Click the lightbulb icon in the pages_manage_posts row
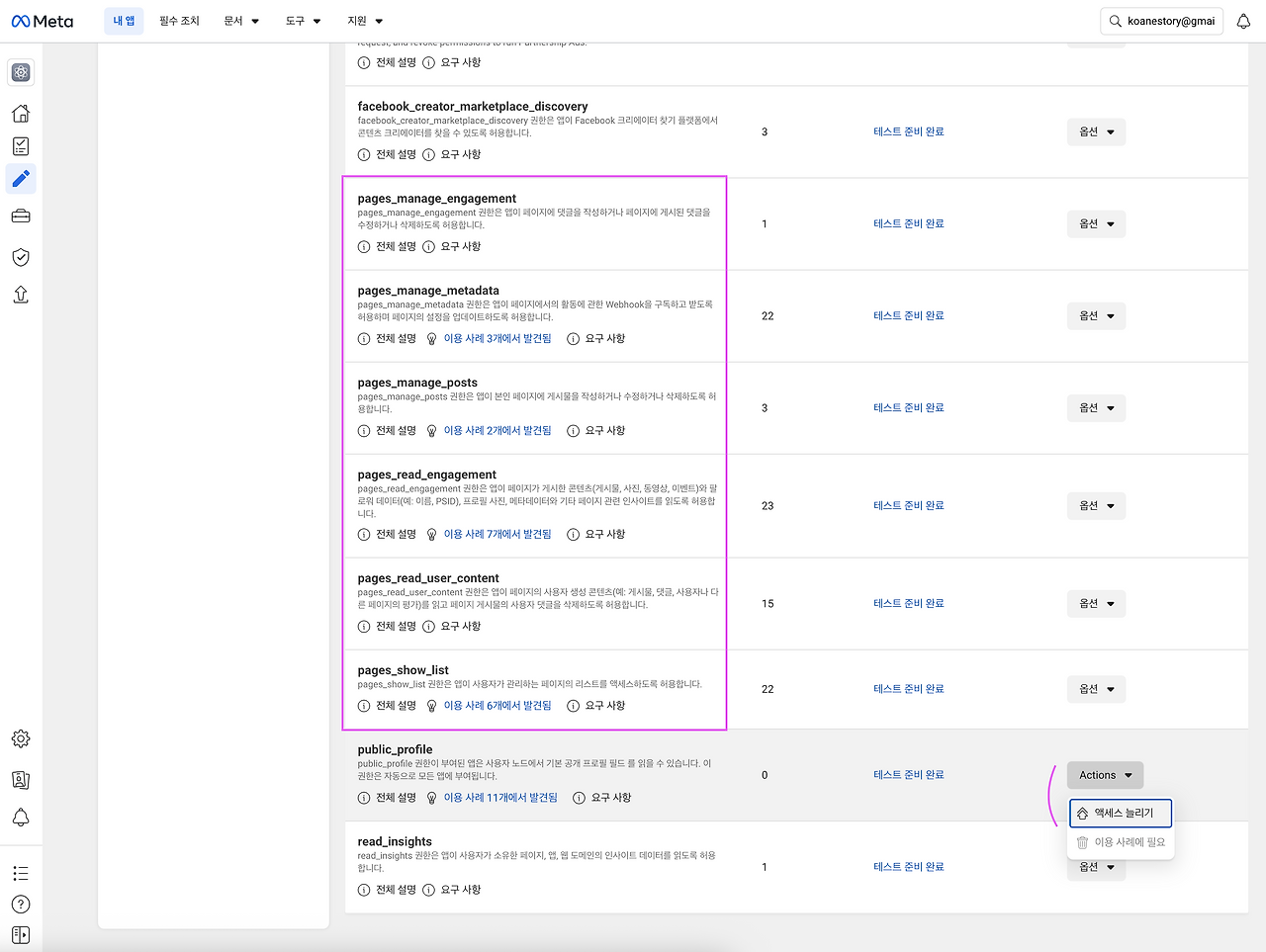The image size is (1266, 952). point(432,431)
